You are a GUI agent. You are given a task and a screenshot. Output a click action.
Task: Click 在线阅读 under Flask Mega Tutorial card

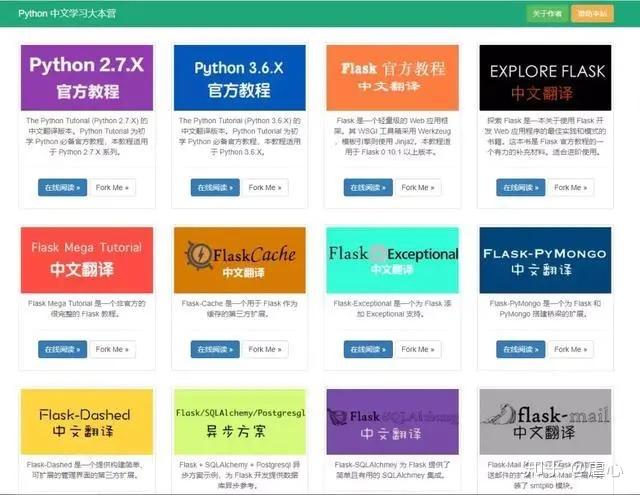62,349
